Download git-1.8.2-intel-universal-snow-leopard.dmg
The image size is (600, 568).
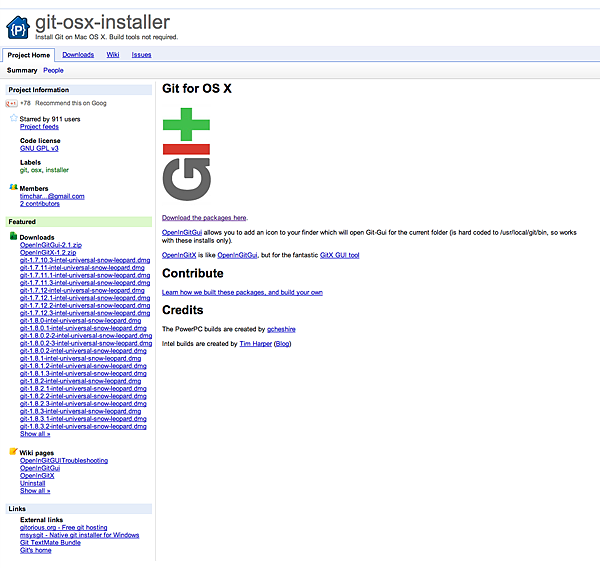point(80,381)
